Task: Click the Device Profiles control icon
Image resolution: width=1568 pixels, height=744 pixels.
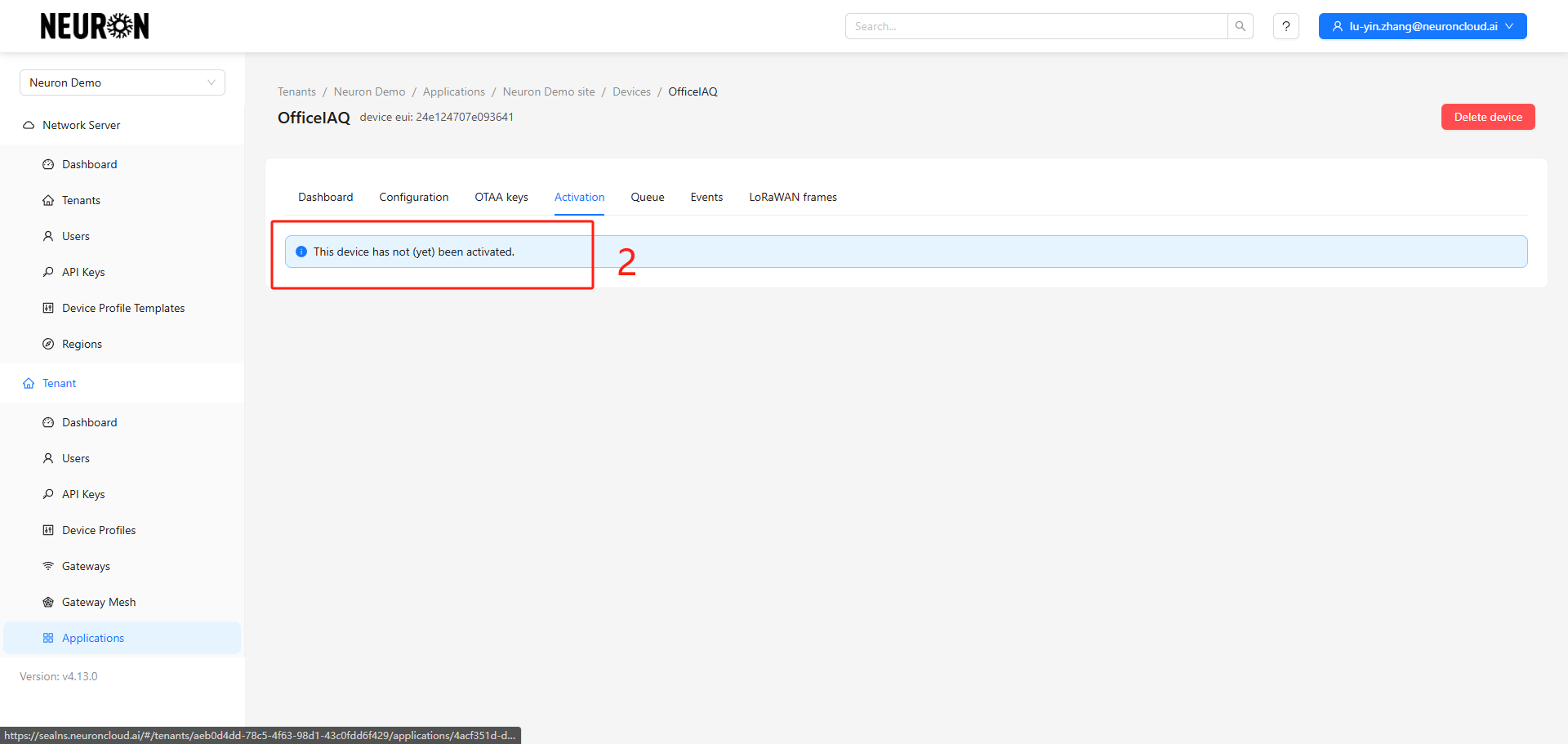Action: click(48, 530)
